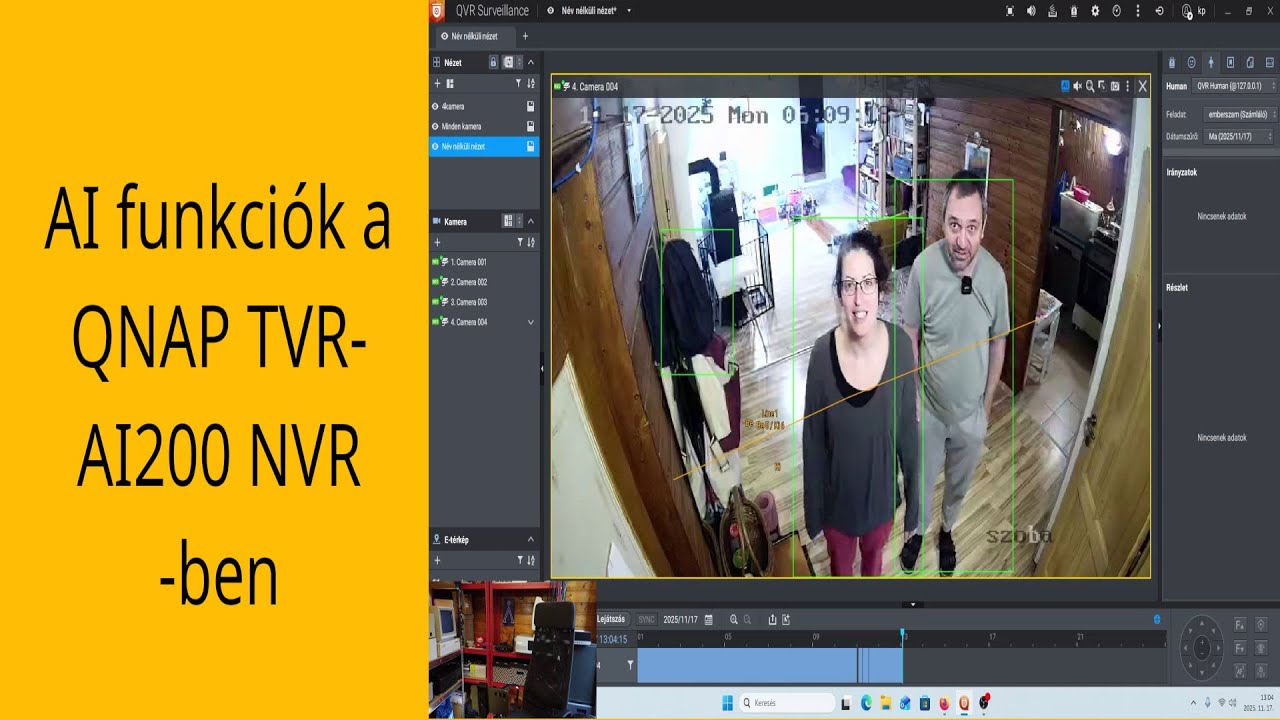Image resolution: width=1280 pixels, height=720 pixels.
Task: Collapse the Nézet panel
Action: point(531,62)
